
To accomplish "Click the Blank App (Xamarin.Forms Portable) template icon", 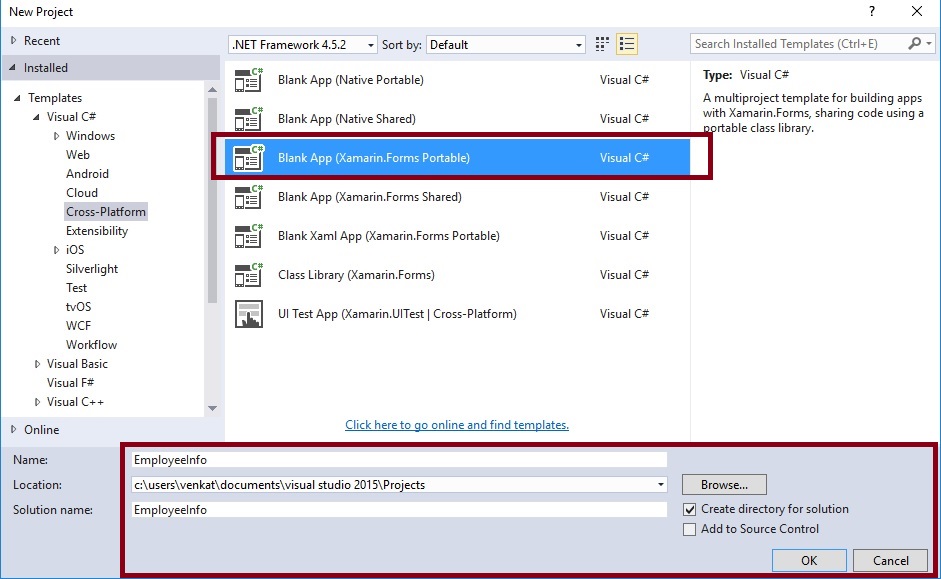I will point(248,158).
